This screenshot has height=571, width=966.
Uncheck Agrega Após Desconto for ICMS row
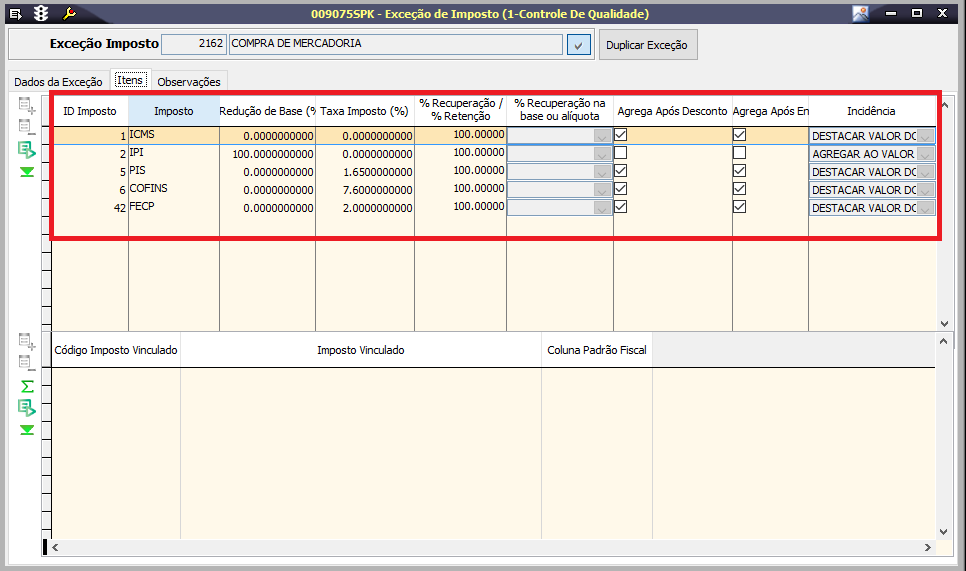pyautogui.click(x=621, y=135)
